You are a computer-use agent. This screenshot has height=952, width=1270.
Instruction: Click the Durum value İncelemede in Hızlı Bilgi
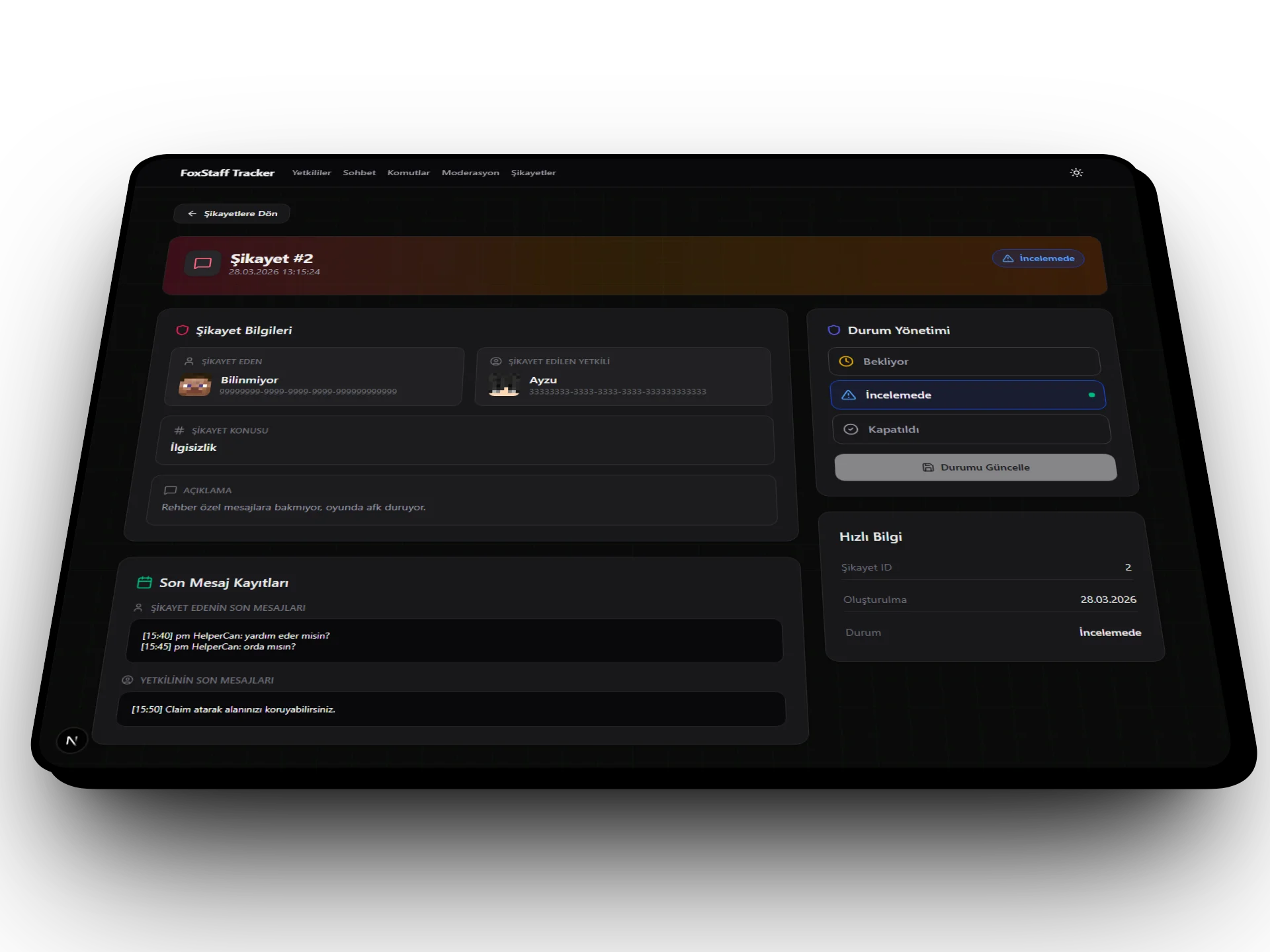[1111, 632]
